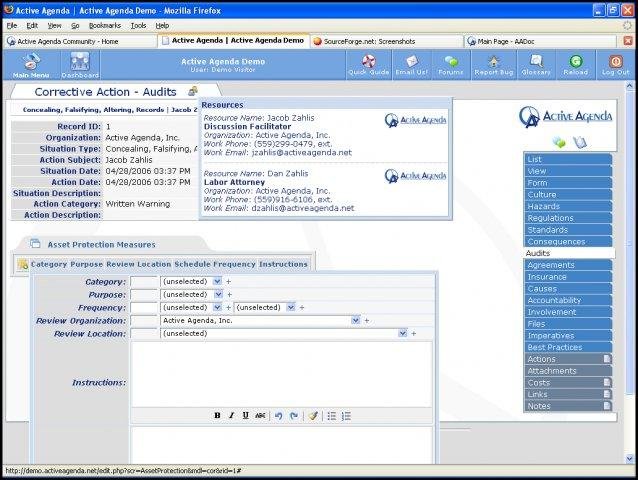The height and width of the screenshot is (480, 638).
Task: Click the Log Out icon
Action: [x=616, y=61]
